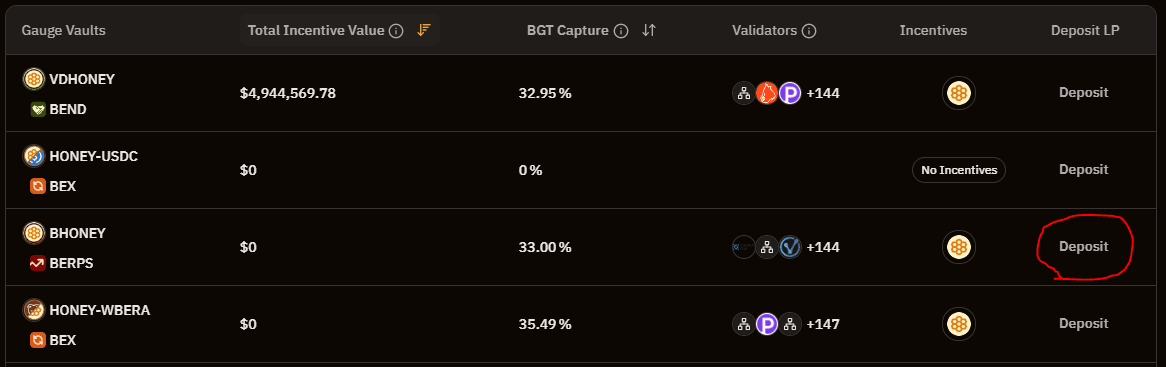1166x367 pixels.
Task: Click the blue checkmark validator icon in BHONEY row
Action: 790,247
